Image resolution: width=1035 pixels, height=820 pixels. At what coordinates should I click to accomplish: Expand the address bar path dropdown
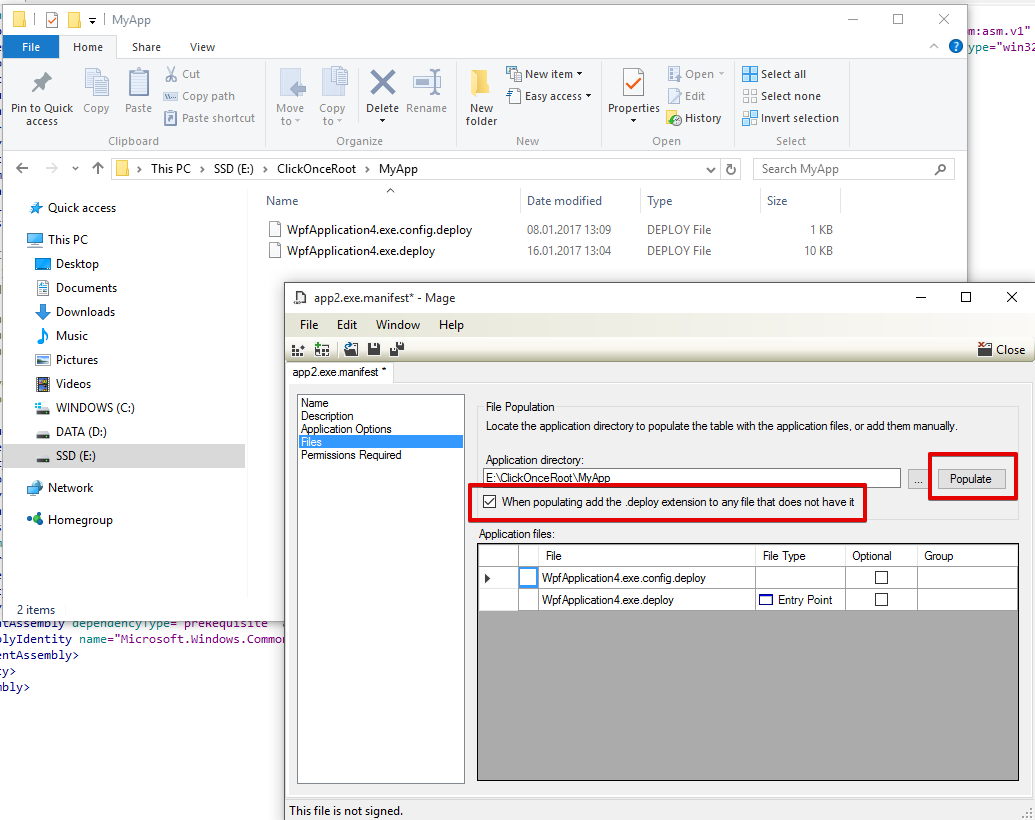click(710, 168)
